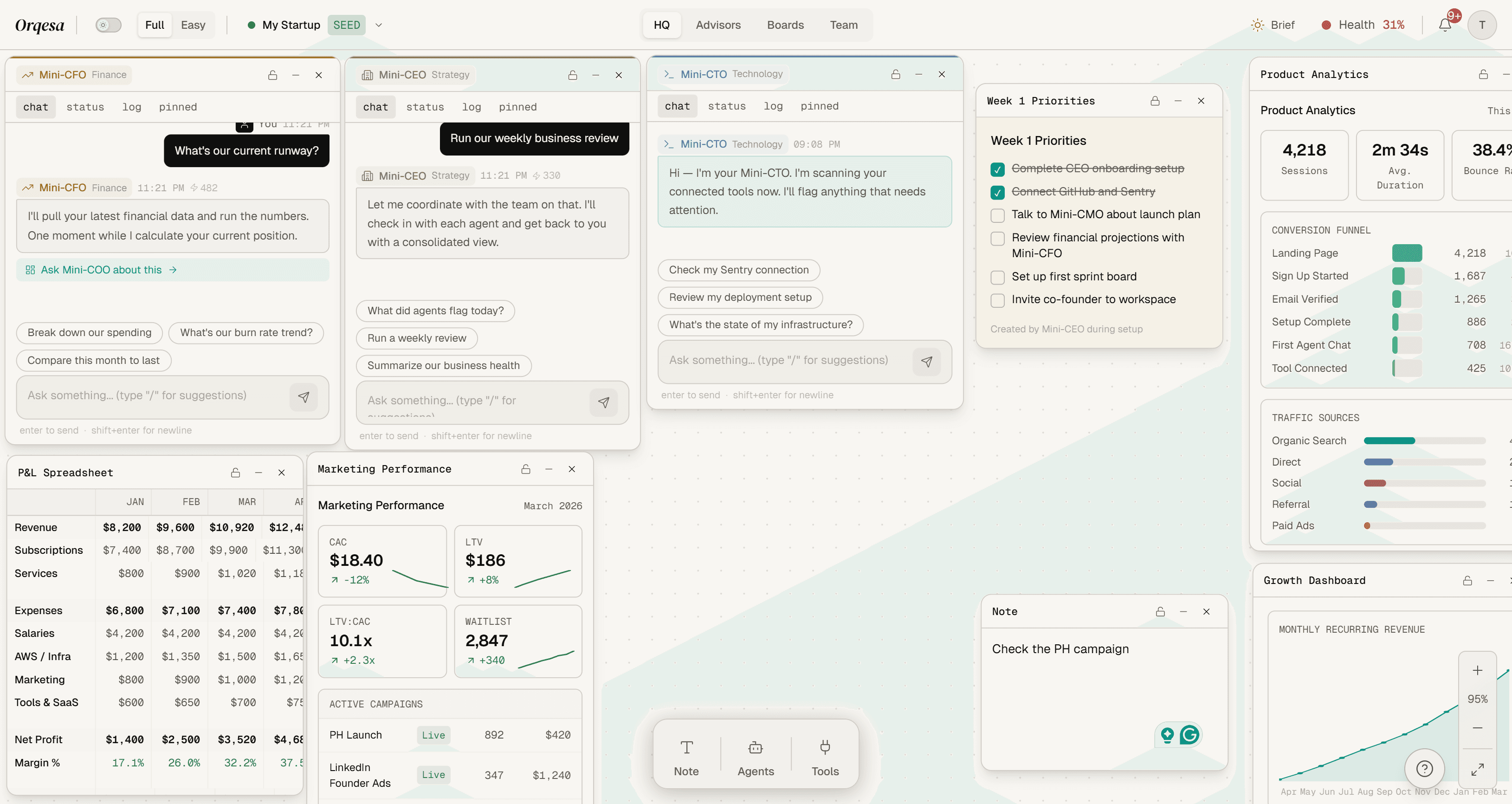Check Talk to Mini-CMO about launch plan
The width and height of the screenshot is (1512, 804).
pyautogui.click(x=997, y=215)
